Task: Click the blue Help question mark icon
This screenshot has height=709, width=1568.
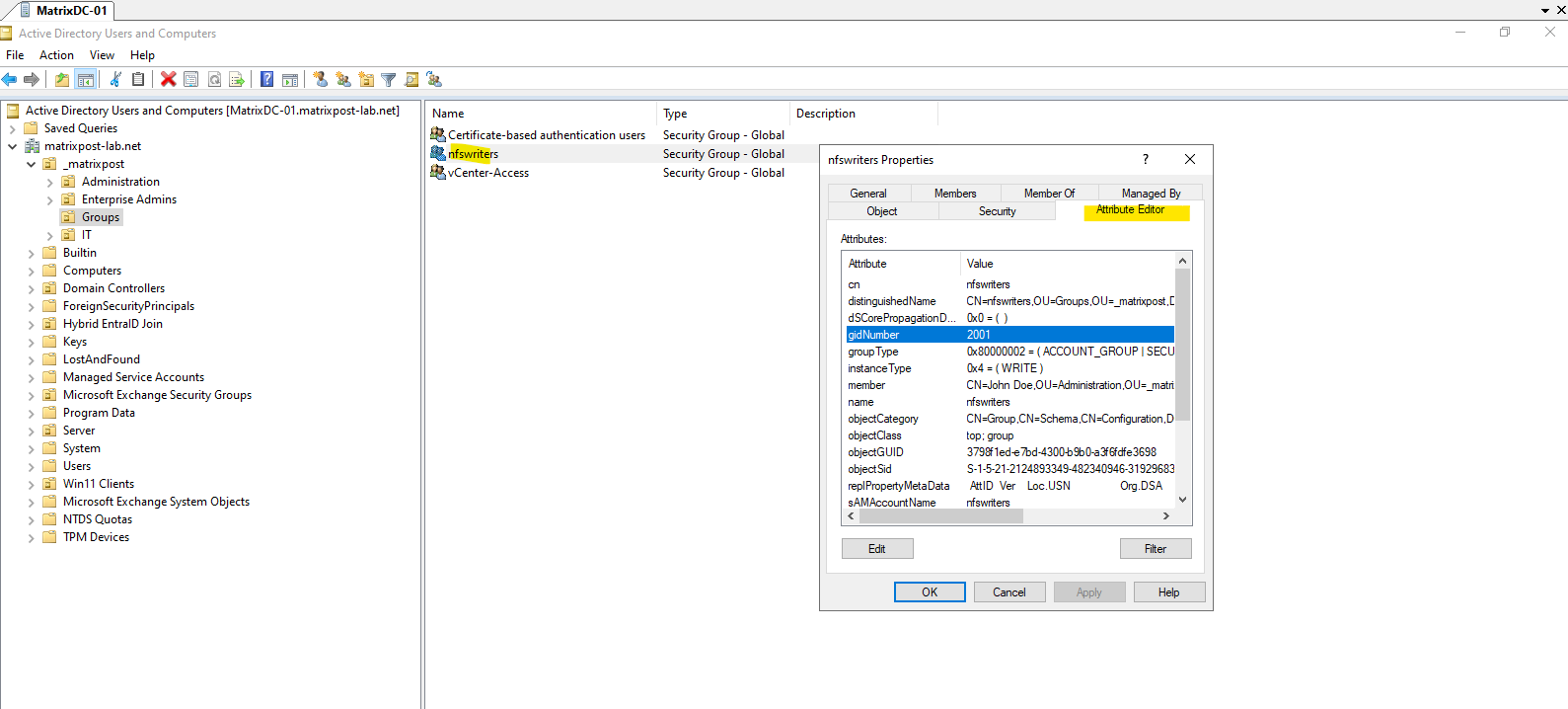Action: (x=266, y=80)
